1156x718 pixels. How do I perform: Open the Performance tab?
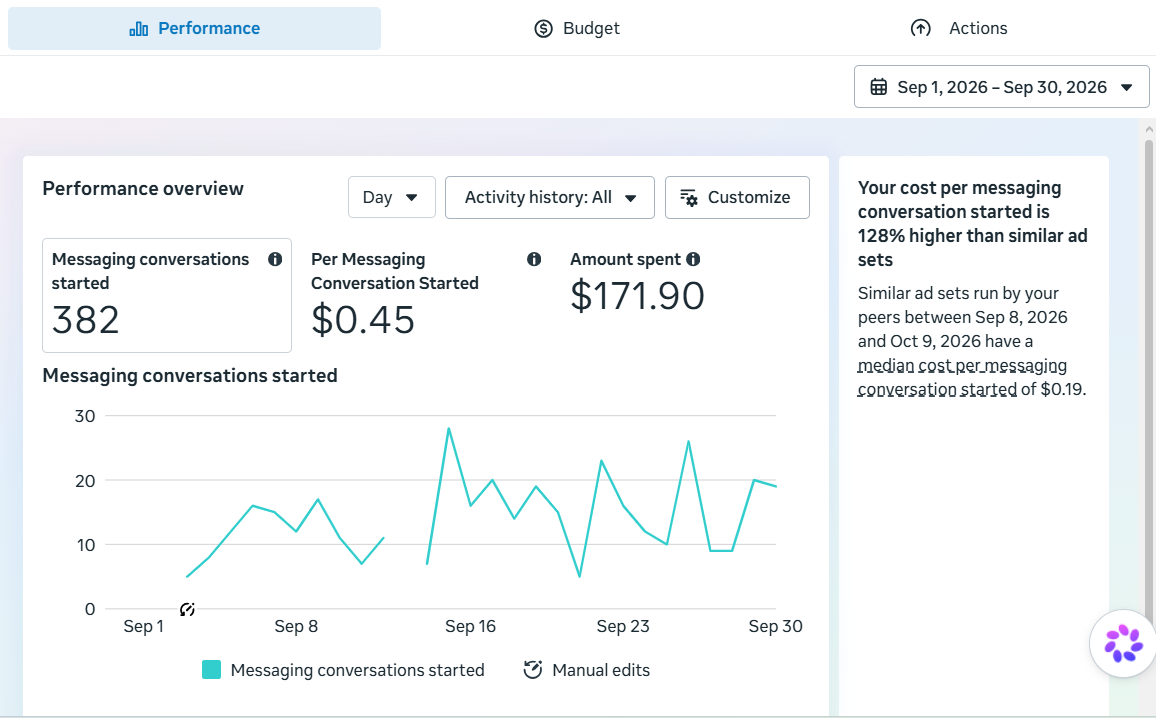click(x=195, y=29)
